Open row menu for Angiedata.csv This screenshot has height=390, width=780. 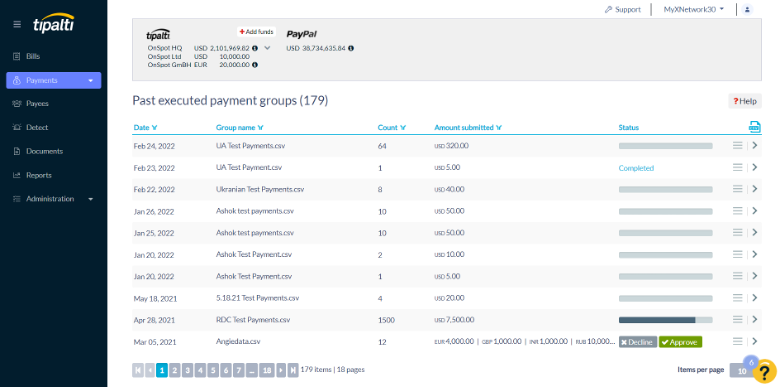[737, 341]
